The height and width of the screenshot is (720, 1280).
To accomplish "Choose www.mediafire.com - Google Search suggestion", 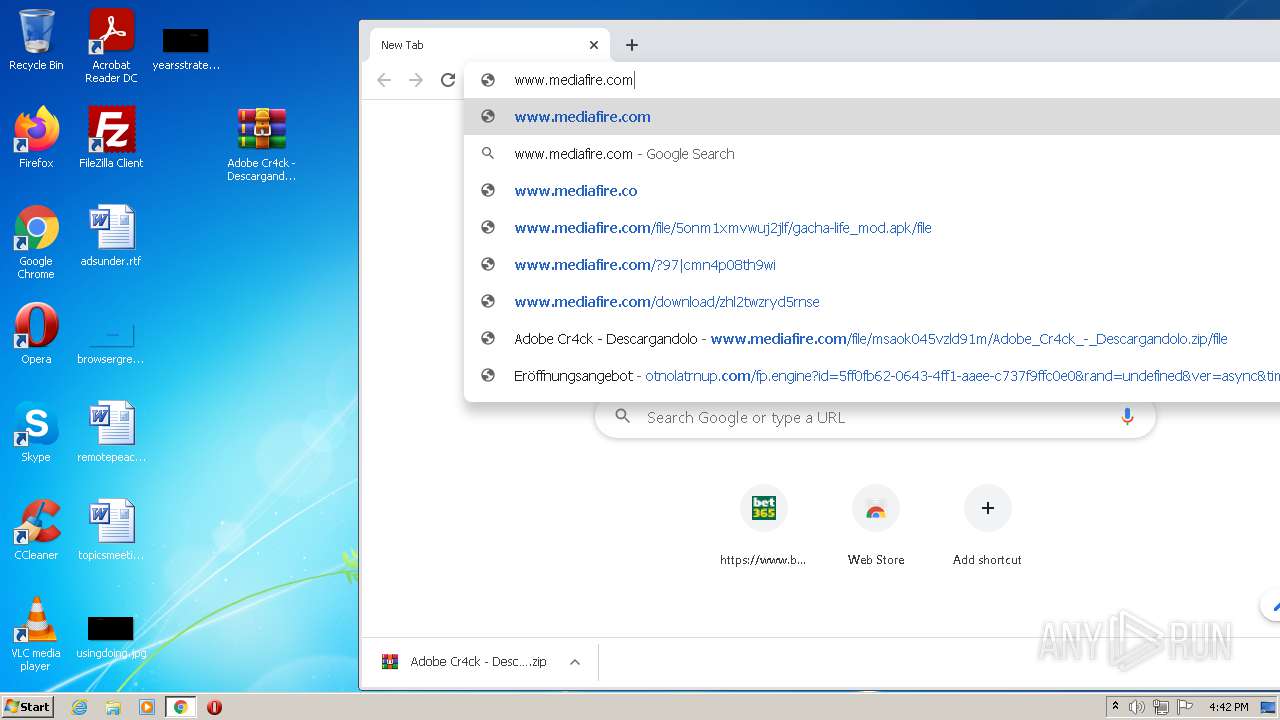I will (x=872, y=154).
